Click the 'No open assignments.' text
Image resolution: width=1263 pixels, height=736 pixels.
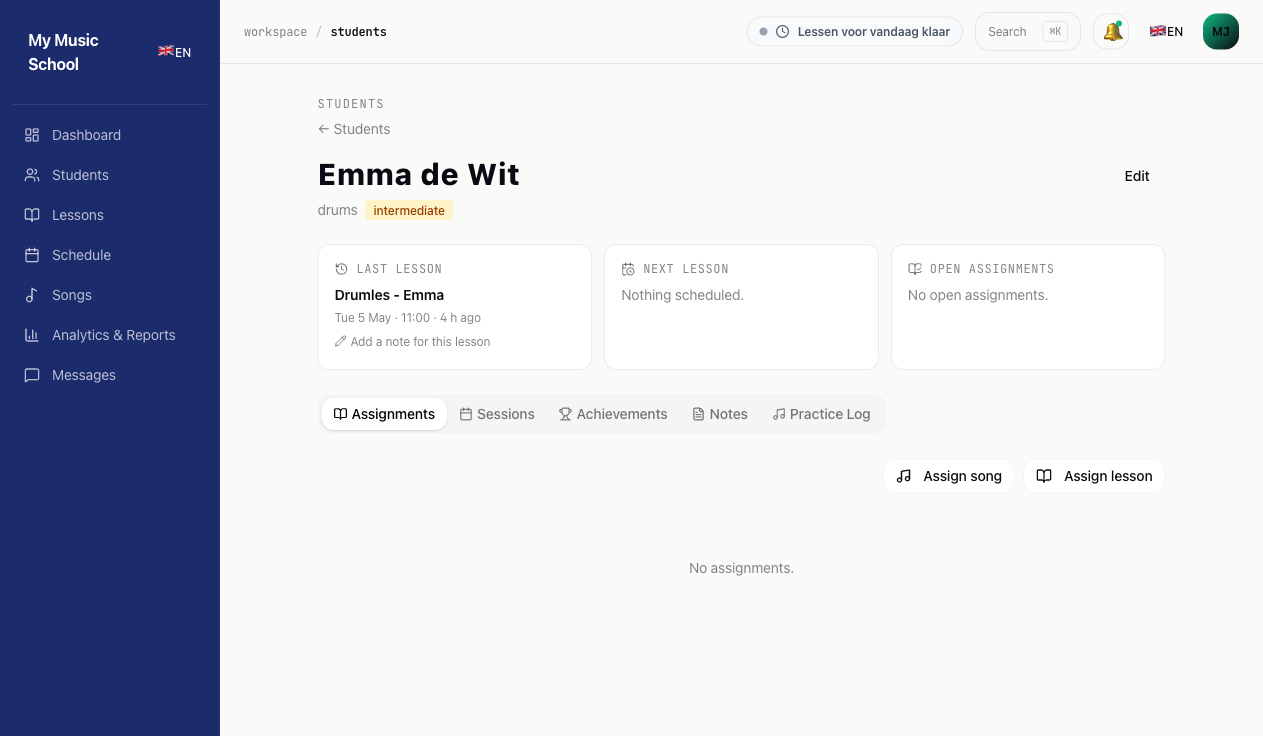[x=978, y=295]
